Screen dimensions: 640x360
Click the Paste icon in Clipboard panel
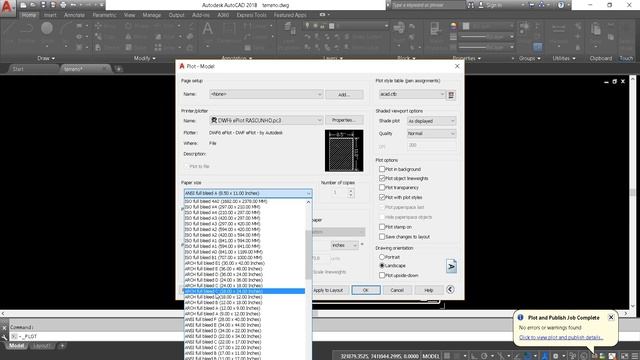(x=596, y=29)
